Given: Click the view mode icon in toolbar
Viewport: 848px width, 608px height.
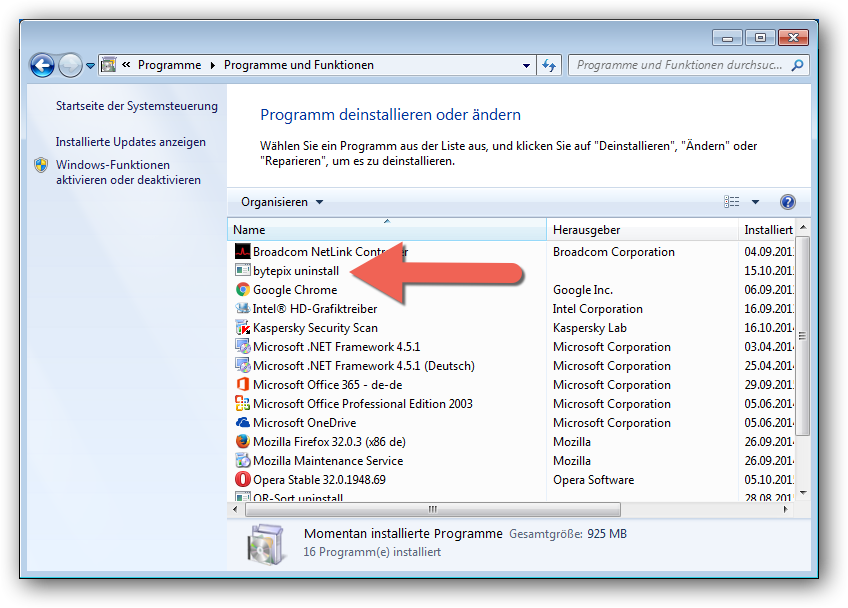Looking at the screenshot, I should click(x=731, y=202).
